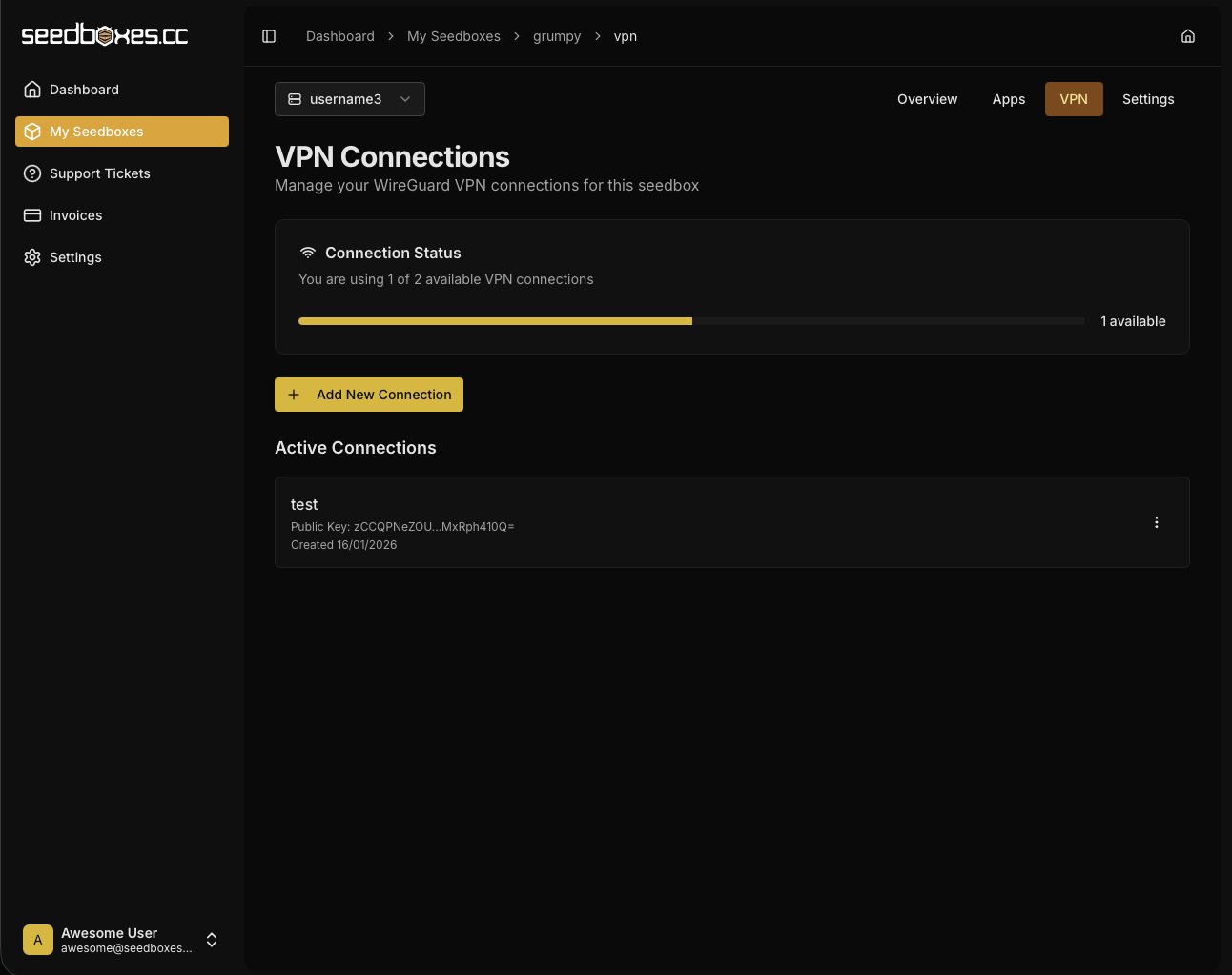This screenshot has width=1232, height=975.
Task: Click the Awesome User avatar
Action: pyautogui.click(x=37, y=940)
